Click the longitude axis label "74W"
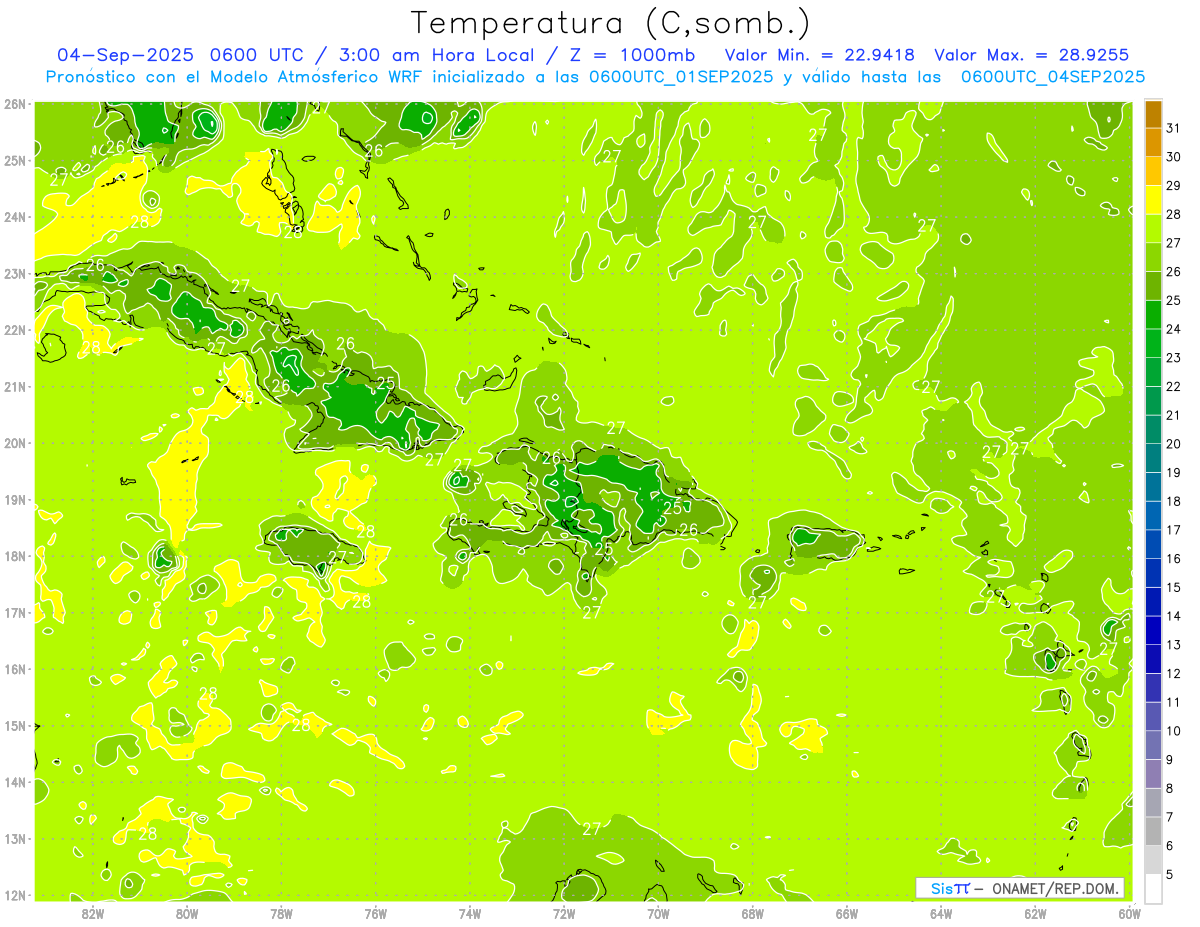Viewport: 1200px width, 927px height. coord(470,912)
